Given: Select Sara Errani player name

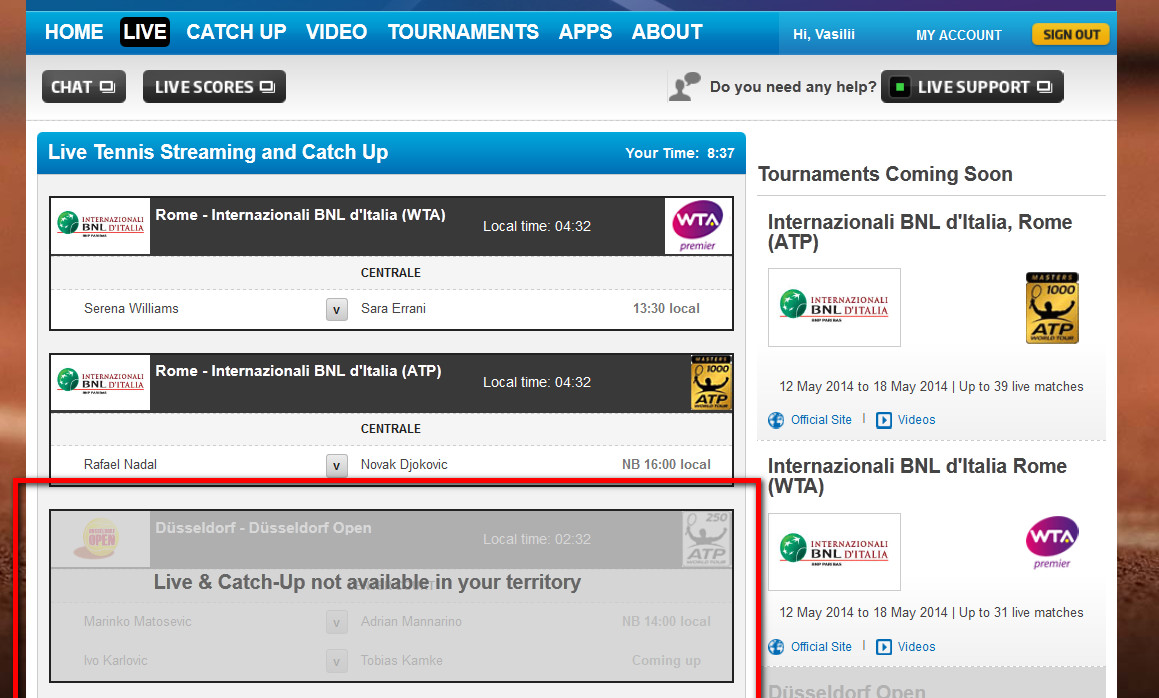Looking at the screenshot, I should tap(393, 308).
